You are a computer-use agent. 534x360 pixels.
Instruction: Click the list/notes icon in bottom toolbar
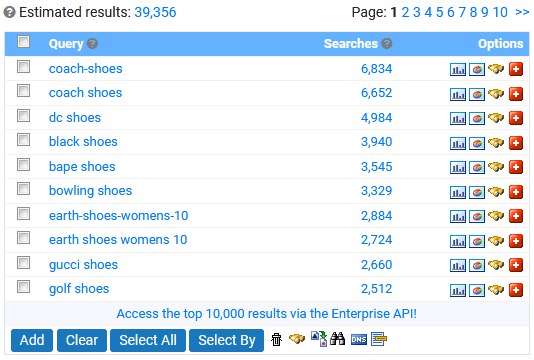[x=379, y=339]
